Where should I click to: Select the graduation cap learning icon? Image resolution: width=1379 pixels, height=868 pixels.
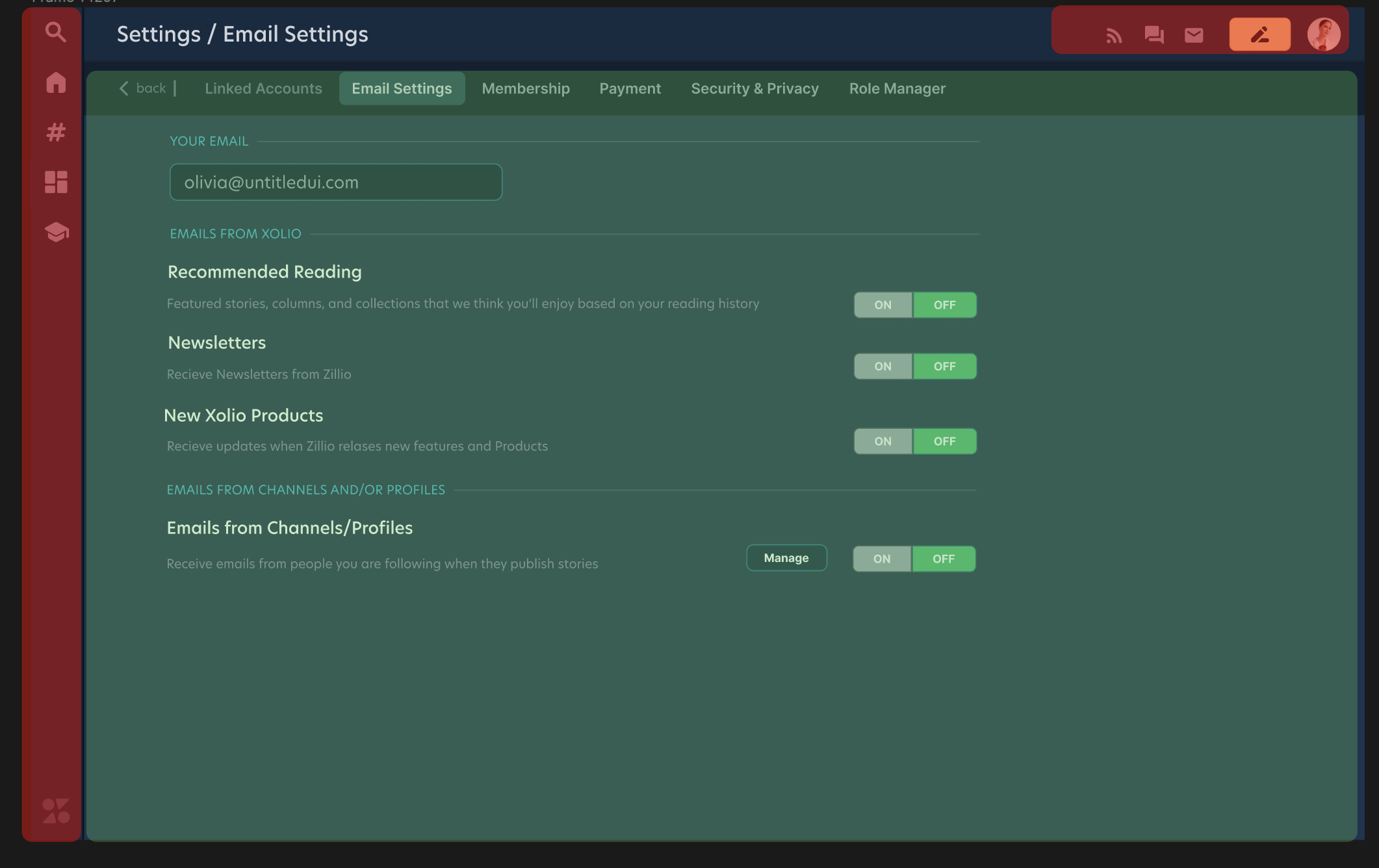(x=55, y=232)
